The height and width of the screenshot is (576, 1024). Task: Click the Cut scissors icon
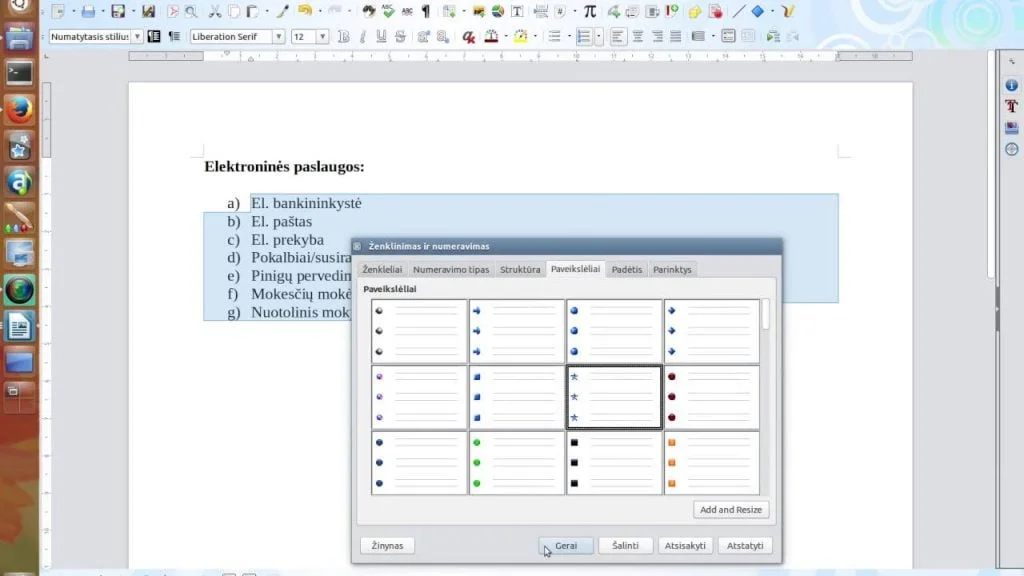(215, 12)
